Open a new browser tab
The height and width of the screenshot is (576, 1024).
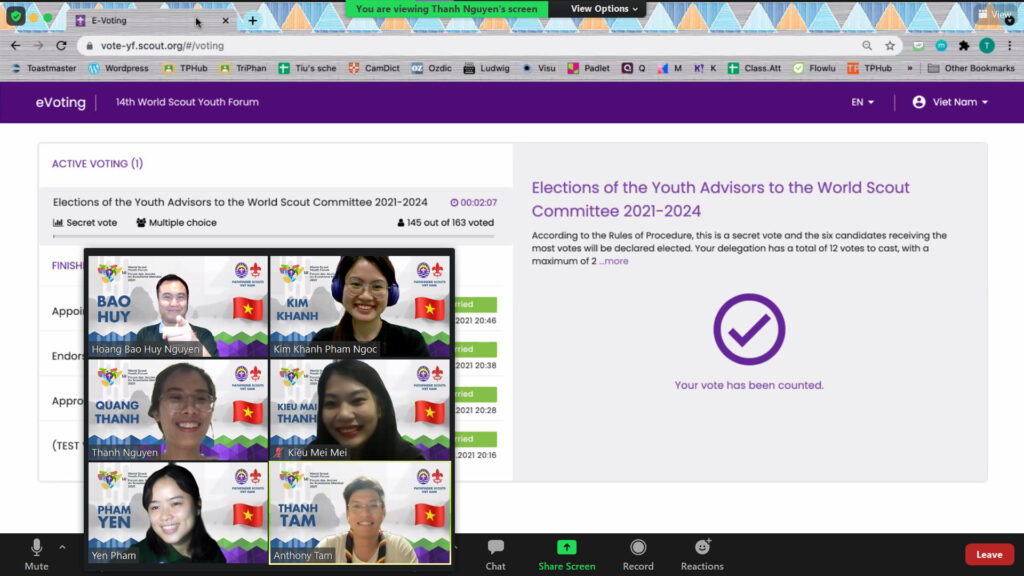click(253, 20)
